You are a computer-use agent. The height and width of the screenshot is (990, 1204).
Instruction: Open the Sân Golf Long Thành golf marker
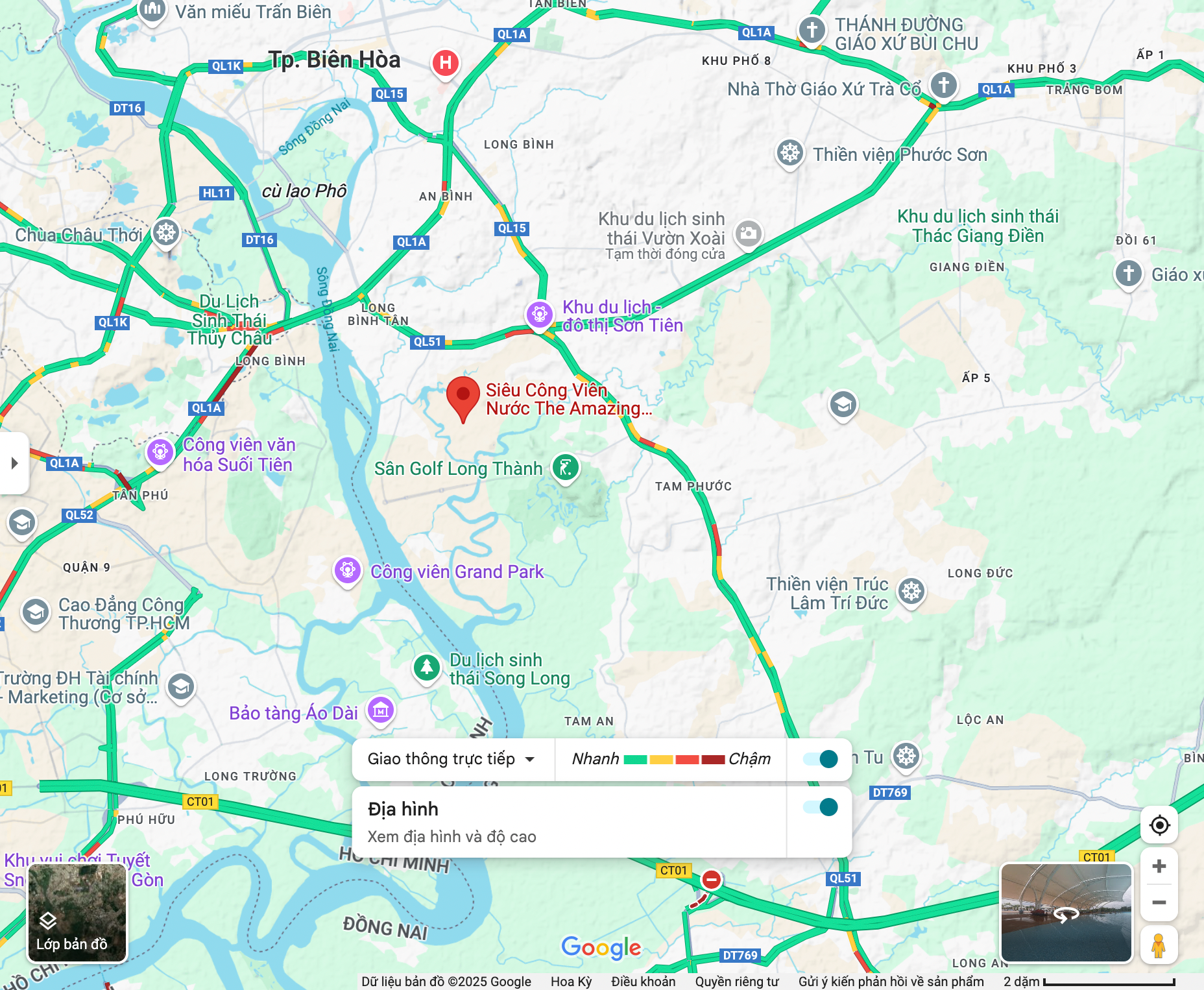566,468
